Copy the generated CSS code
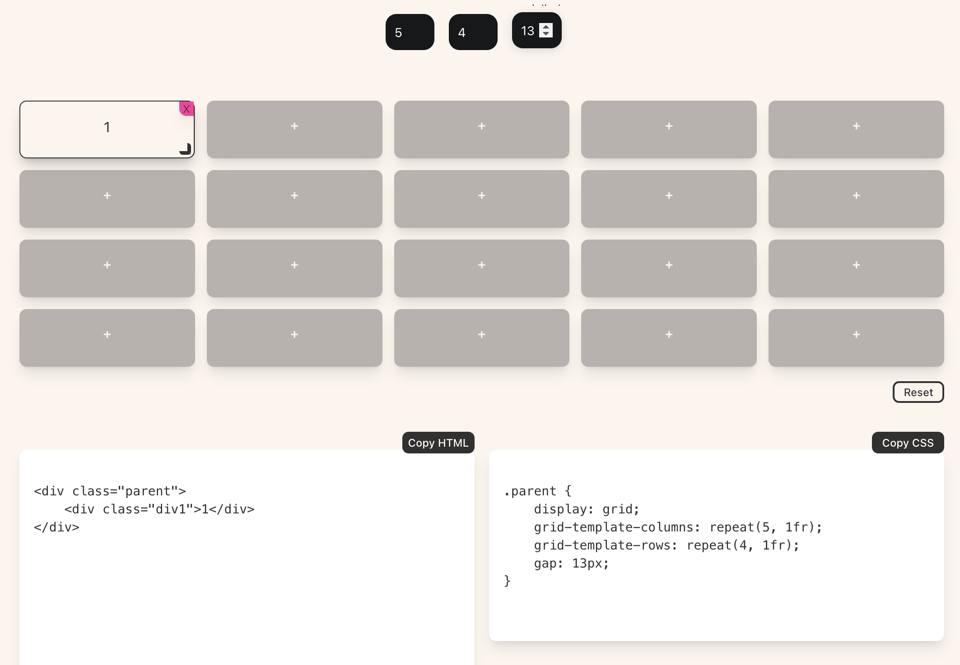The image size is (960, 665). (x=907, y=443)
